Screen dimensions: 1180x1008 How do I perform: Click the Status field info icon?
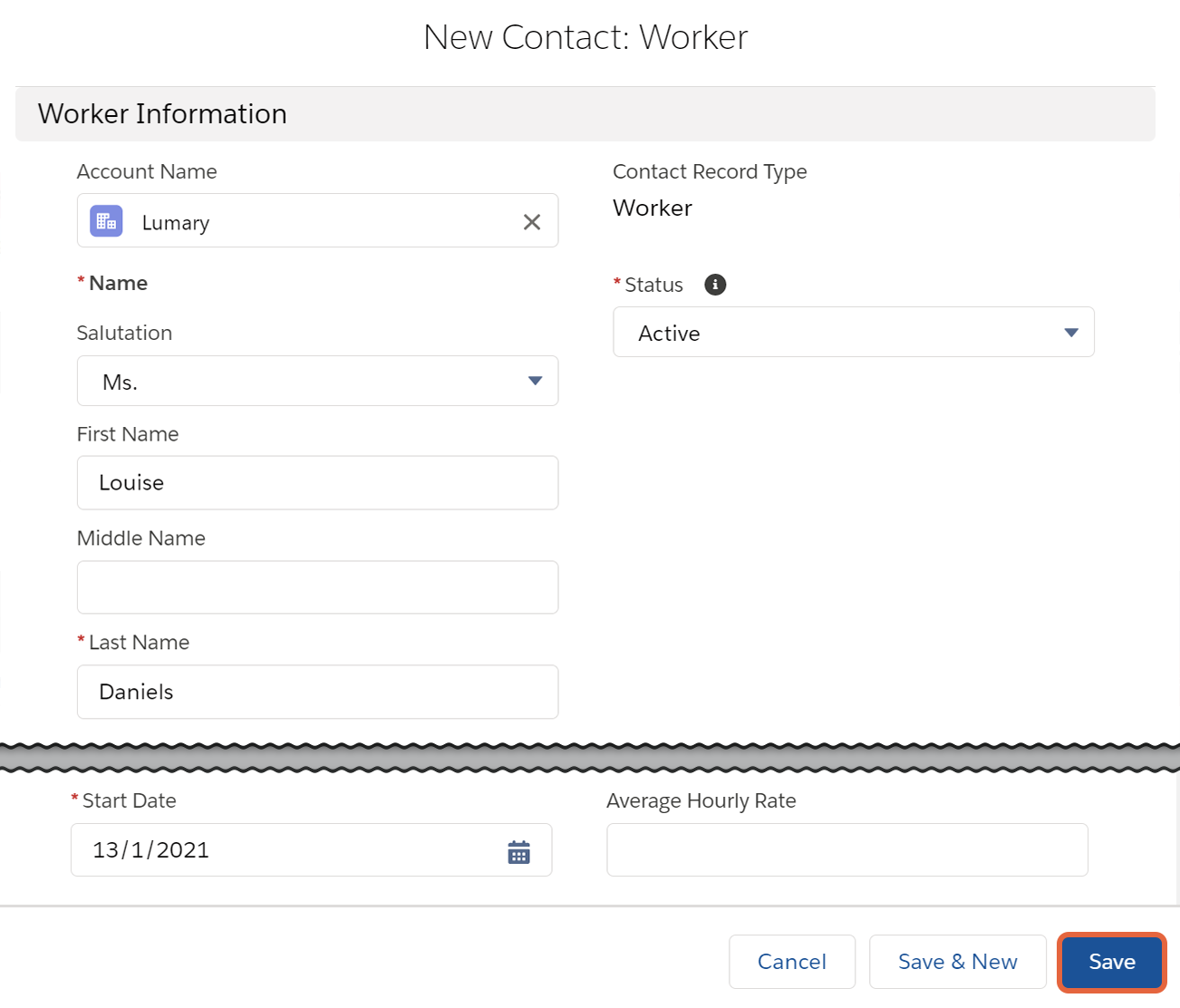pyautogui.click(x=715, y=285)
